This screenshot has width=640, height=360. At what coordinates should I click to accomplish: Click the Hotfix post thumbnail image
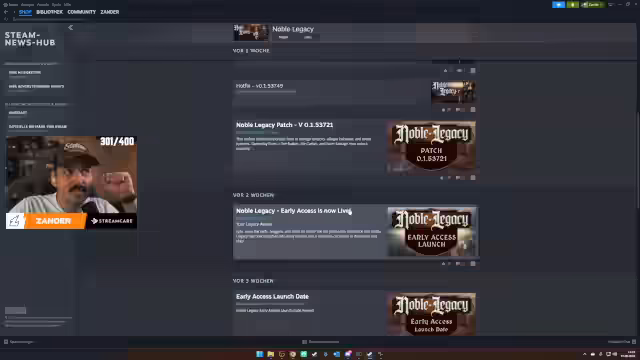tap(453, 92)
